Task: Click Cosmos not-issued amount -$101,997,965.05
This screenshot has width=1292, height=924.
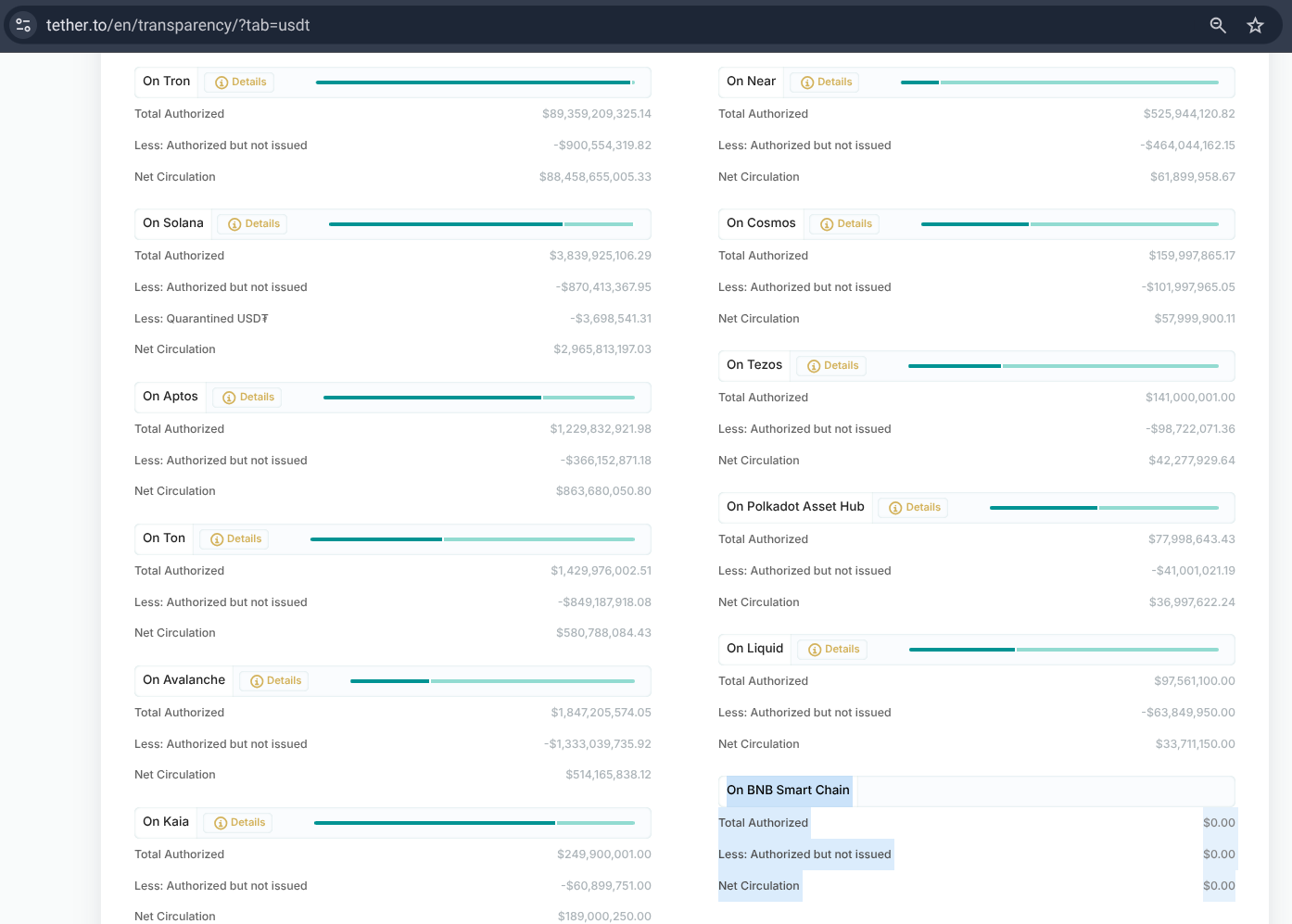Action: 1188,287
